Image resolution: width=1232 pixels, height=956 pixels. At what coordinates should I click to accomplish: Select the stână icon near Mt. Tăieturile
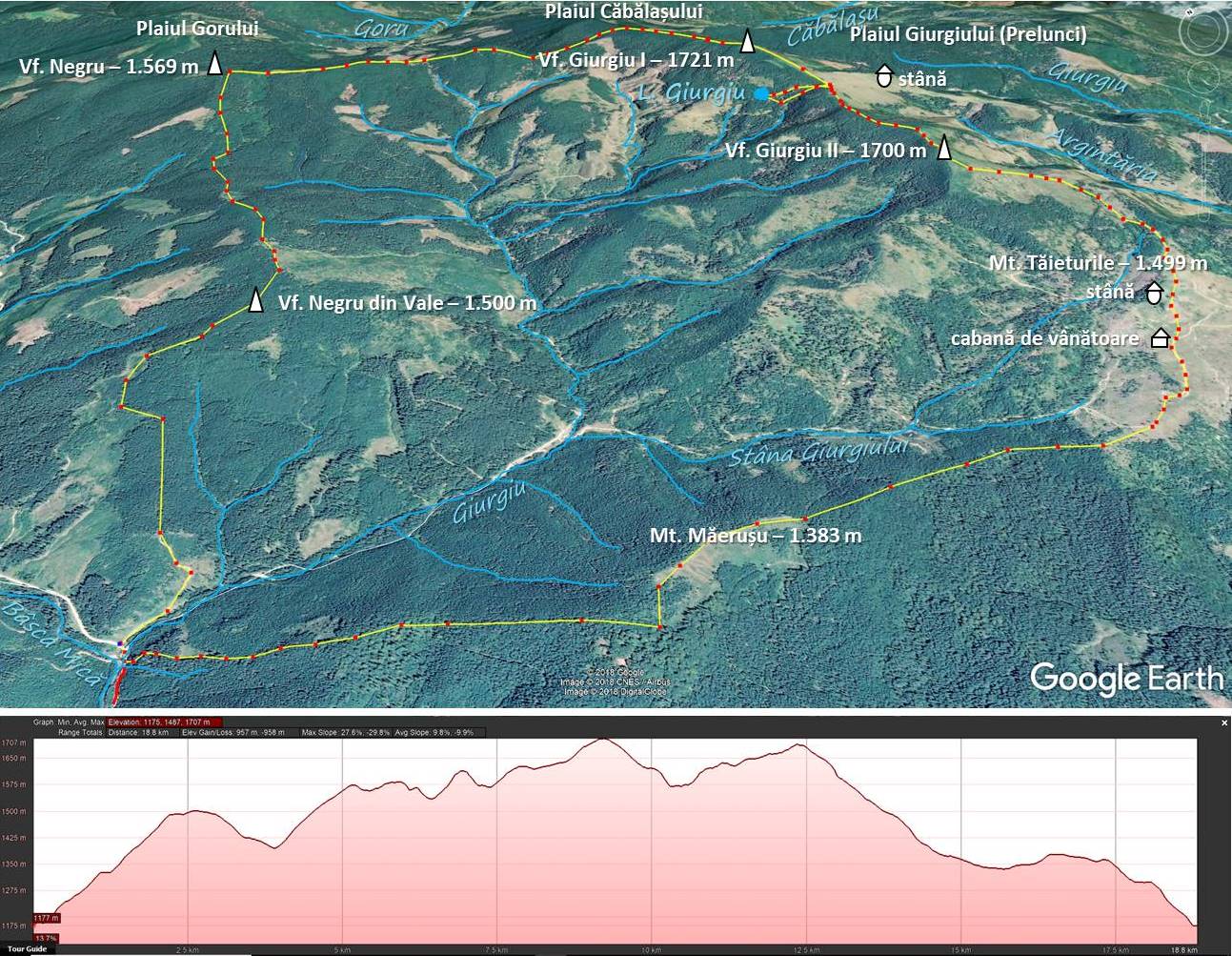(x=1153, y=293)
